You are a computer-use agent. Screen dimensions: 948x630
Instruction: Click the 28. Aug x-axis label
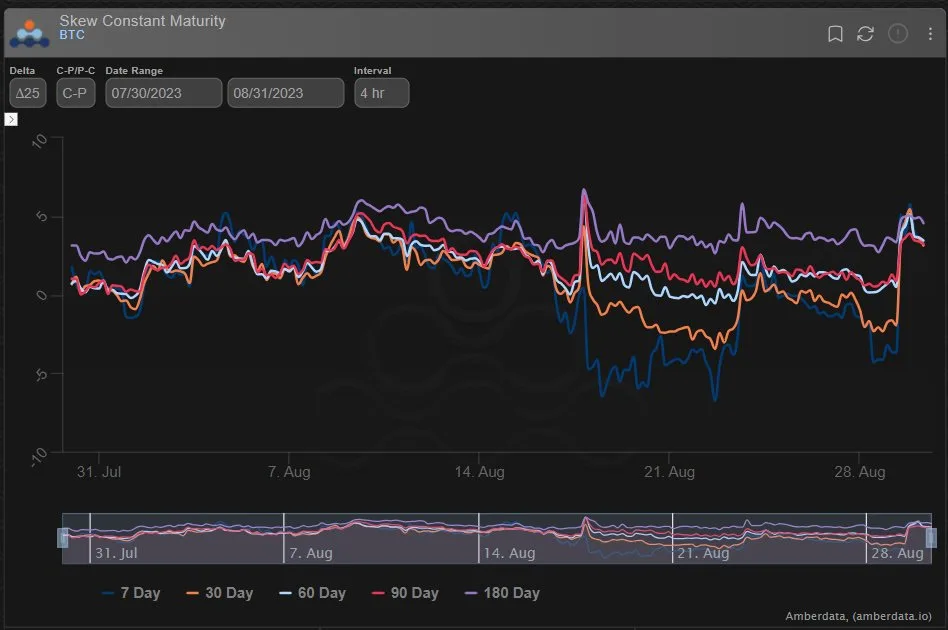860,472
